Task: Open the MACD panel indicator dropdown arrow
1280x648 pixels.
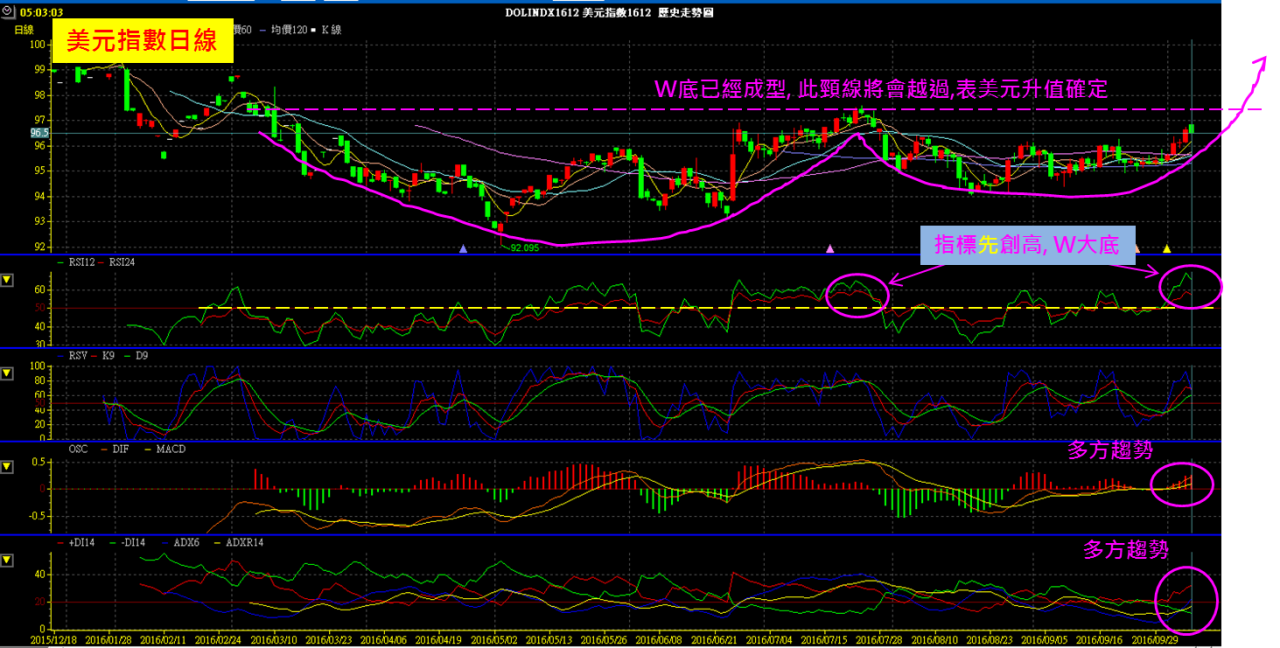Action: pyautogui.click(x=8, y=467)
